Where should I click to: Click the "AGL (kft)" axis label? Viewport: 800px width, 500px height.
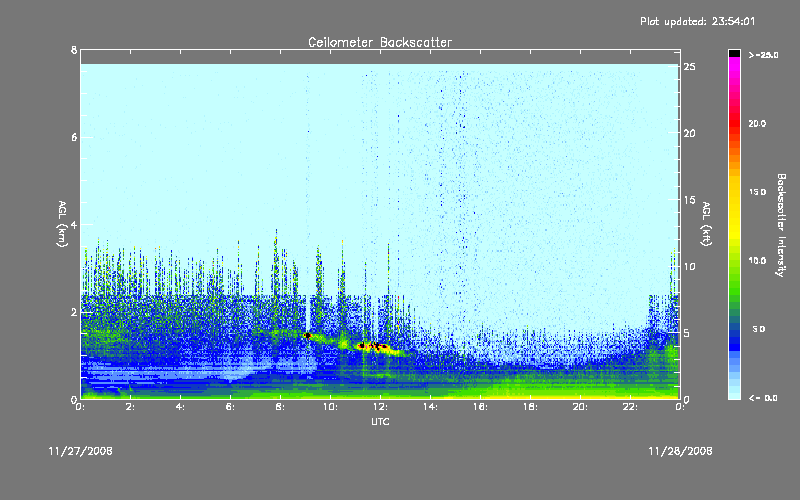[x=706, y=224]
